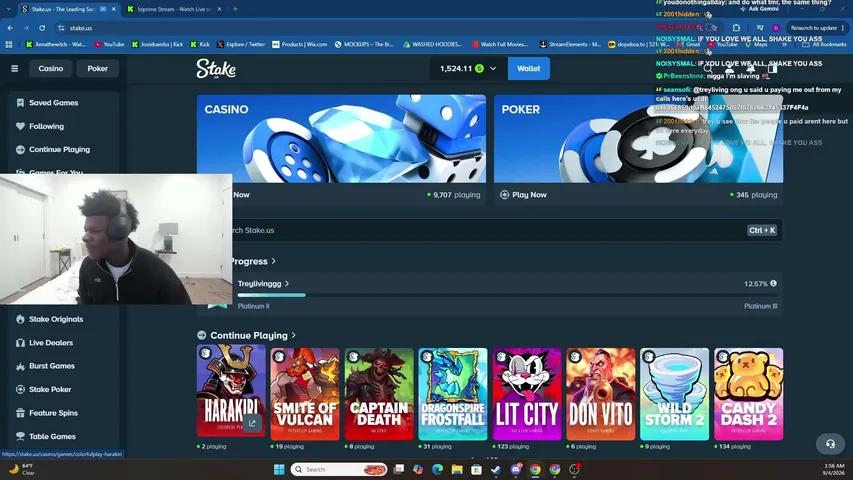This screenshot has height=480, width=853.
Task: Switch to Iziprime Stream browser tab
Action: [x=174, y=9]
